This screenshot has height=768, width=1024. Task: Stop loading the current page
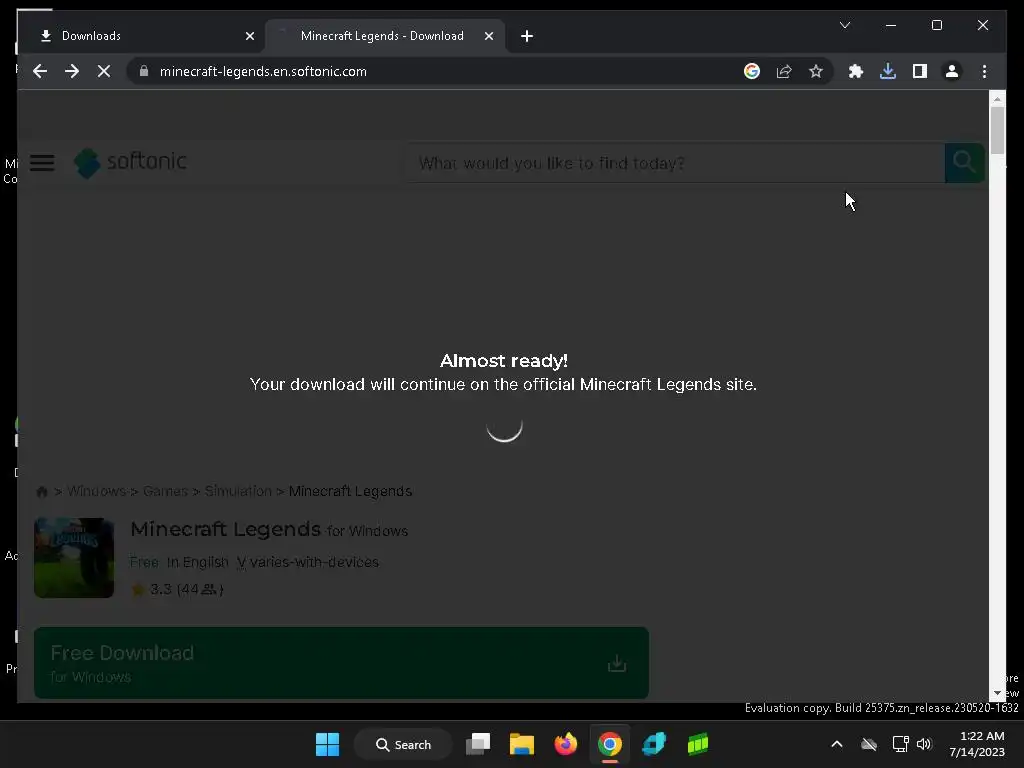point(104,71)
